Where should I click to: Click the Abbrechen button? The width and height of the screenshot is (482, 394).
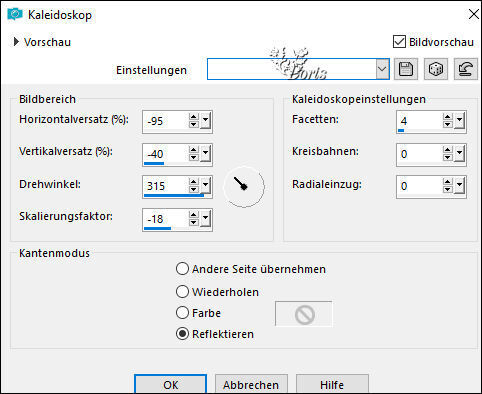tap(251, 385)
